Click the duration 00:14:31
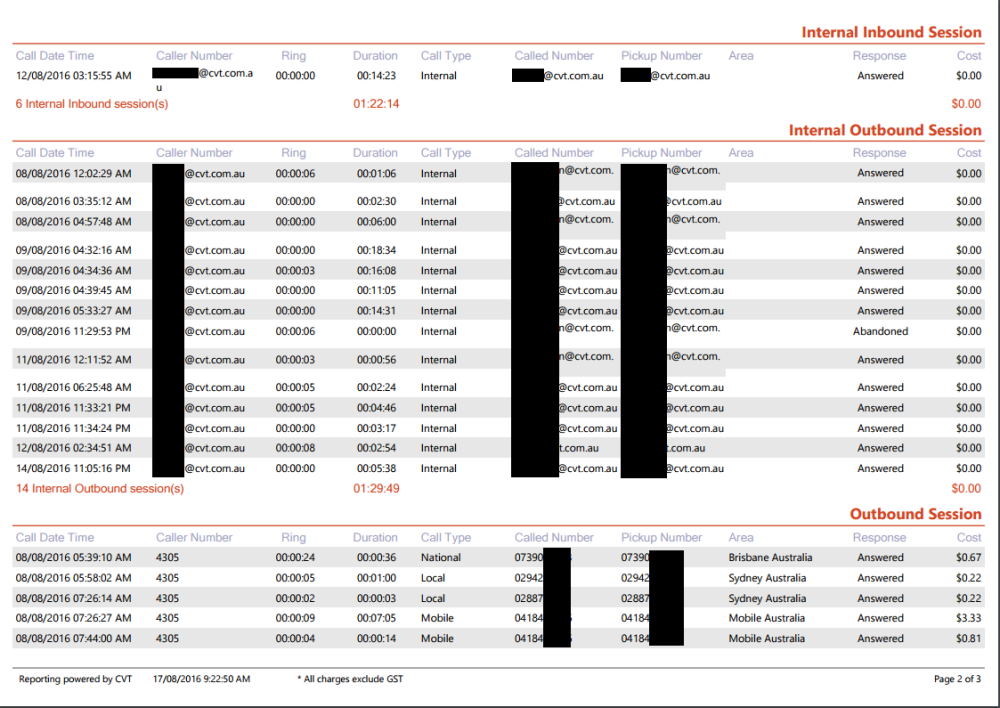1000x708 pixels. point(376,311)
